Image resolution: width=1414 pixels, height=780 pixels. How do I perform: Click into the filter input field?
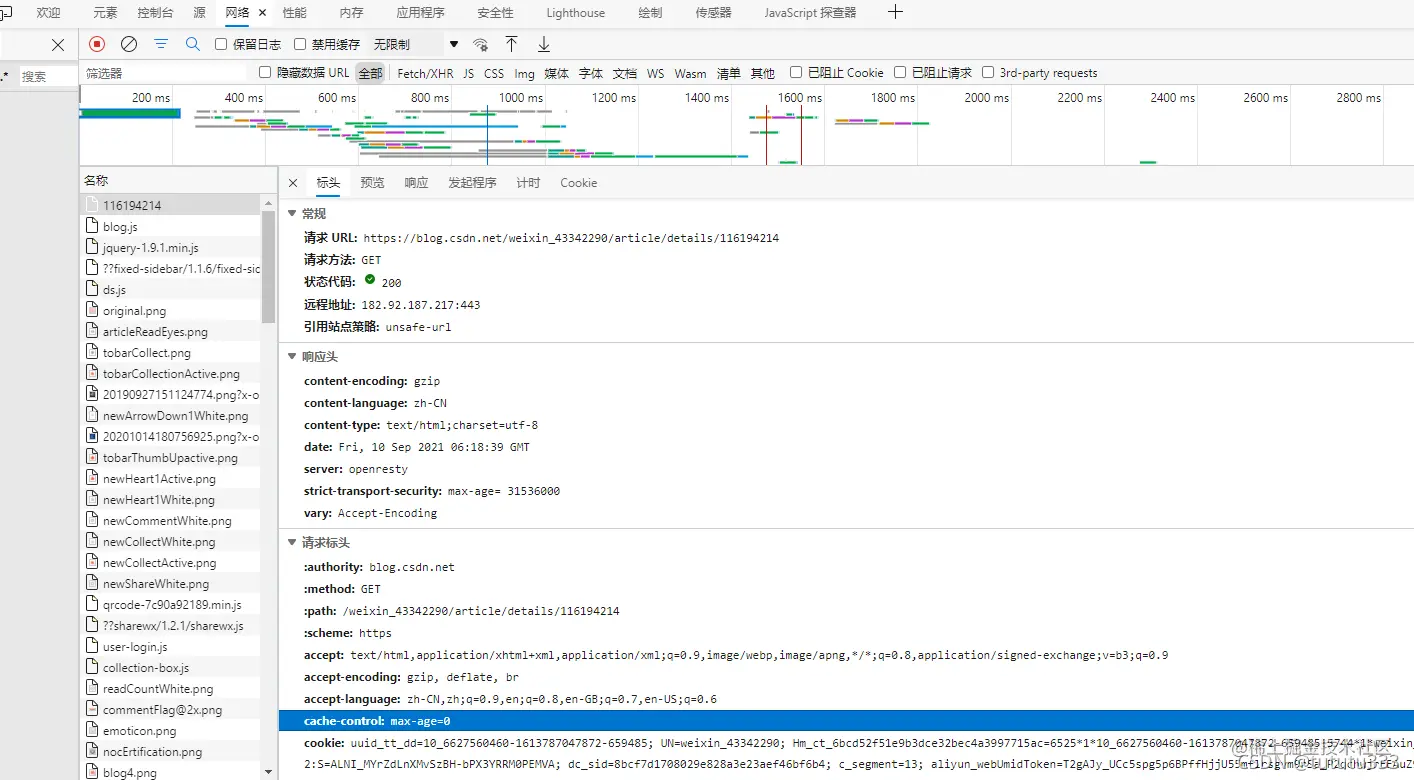(165, 73)
